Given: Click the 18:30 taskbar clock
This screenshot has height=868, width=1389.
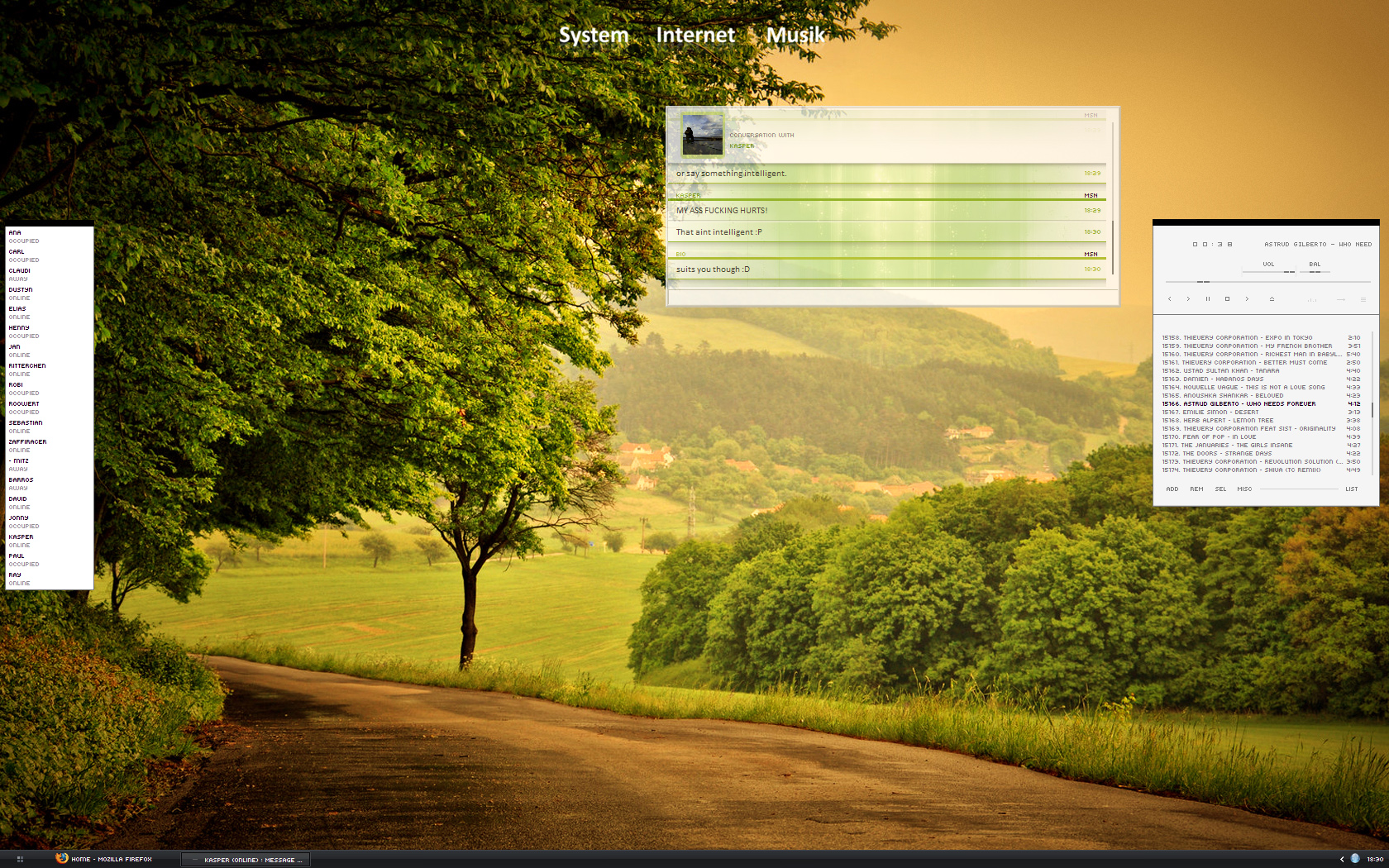Looking at the screenshot, I should pyautogui.click(x=1375, y=860).
